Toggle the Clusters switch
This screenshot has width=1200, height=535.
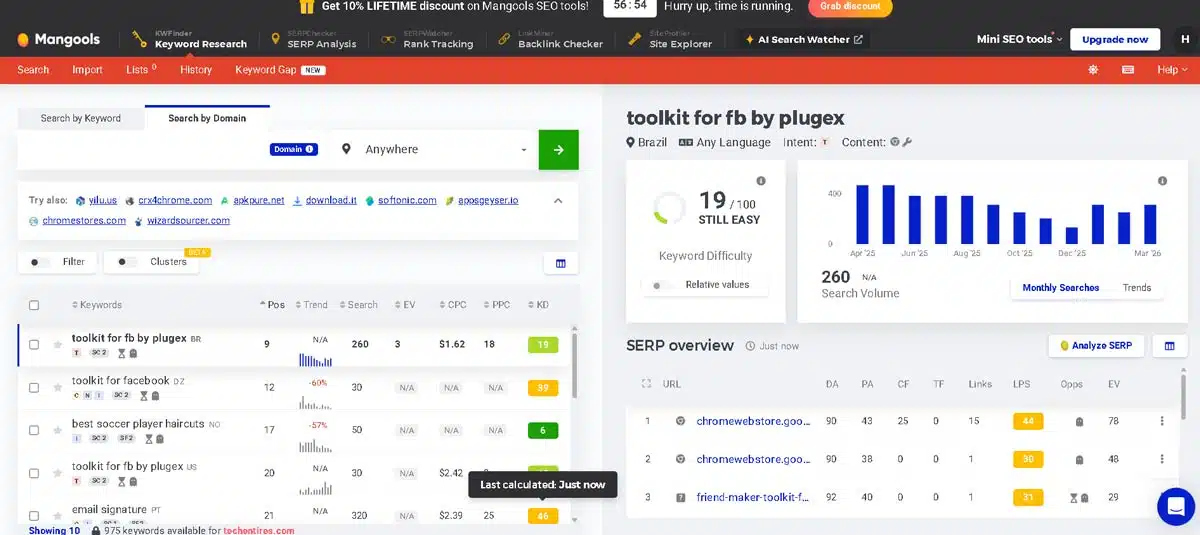[127, 262]
